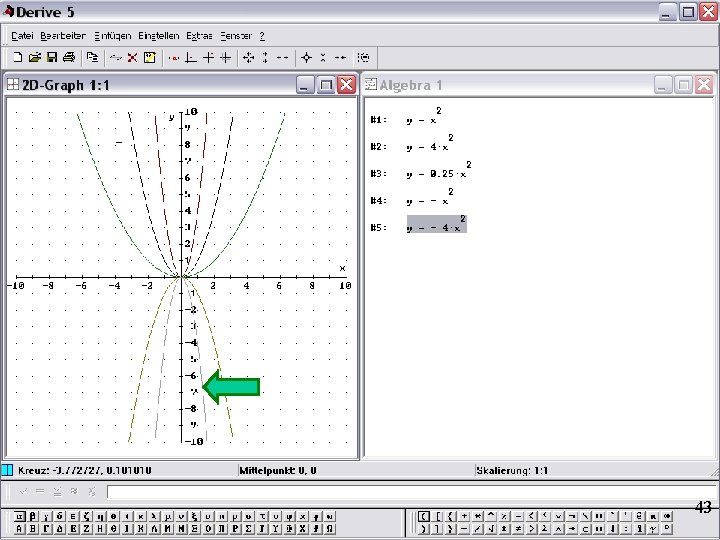Insert the plus sign symbol button

point(464,516)
